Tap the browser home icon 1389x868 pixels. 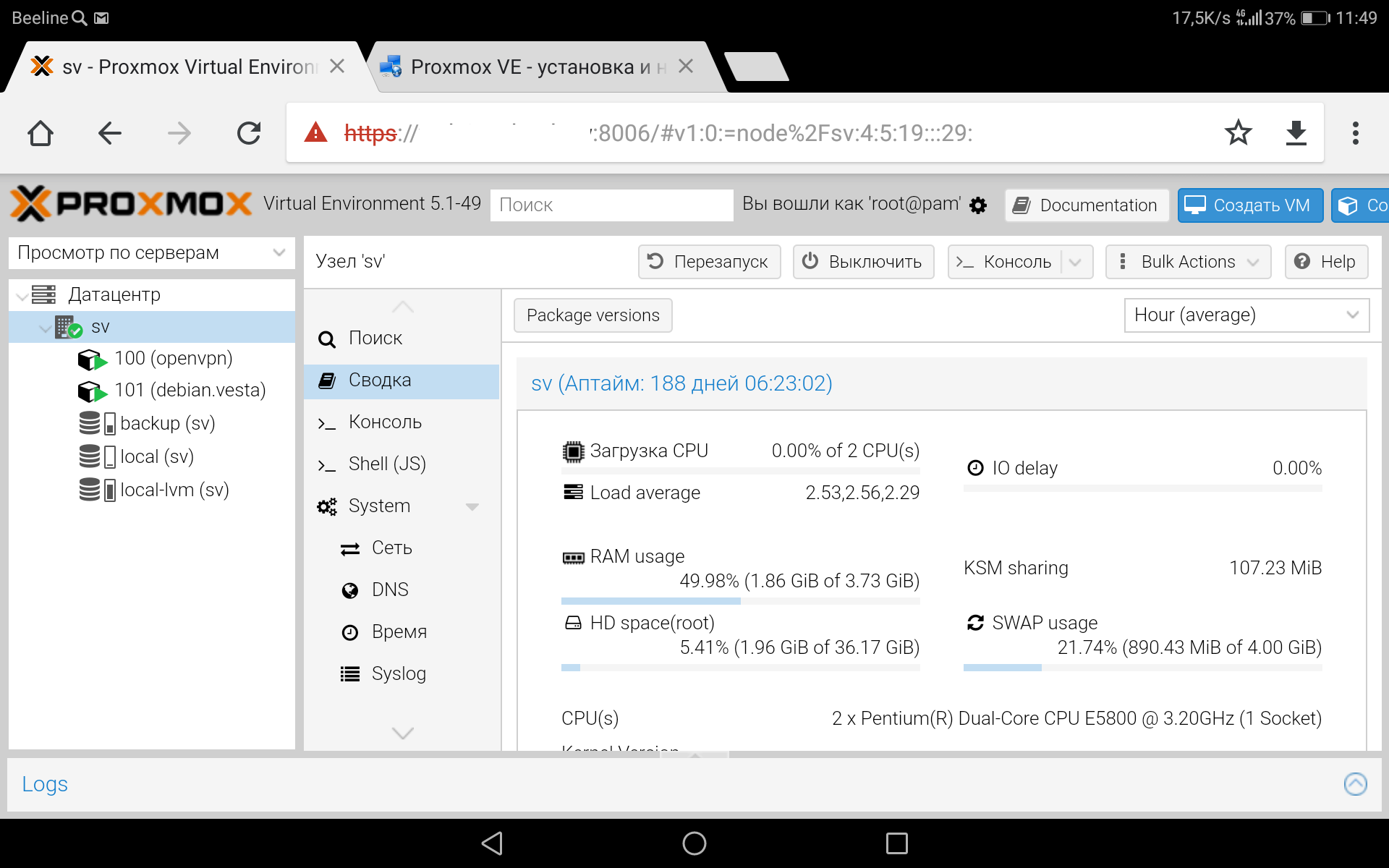click(41, 133)
